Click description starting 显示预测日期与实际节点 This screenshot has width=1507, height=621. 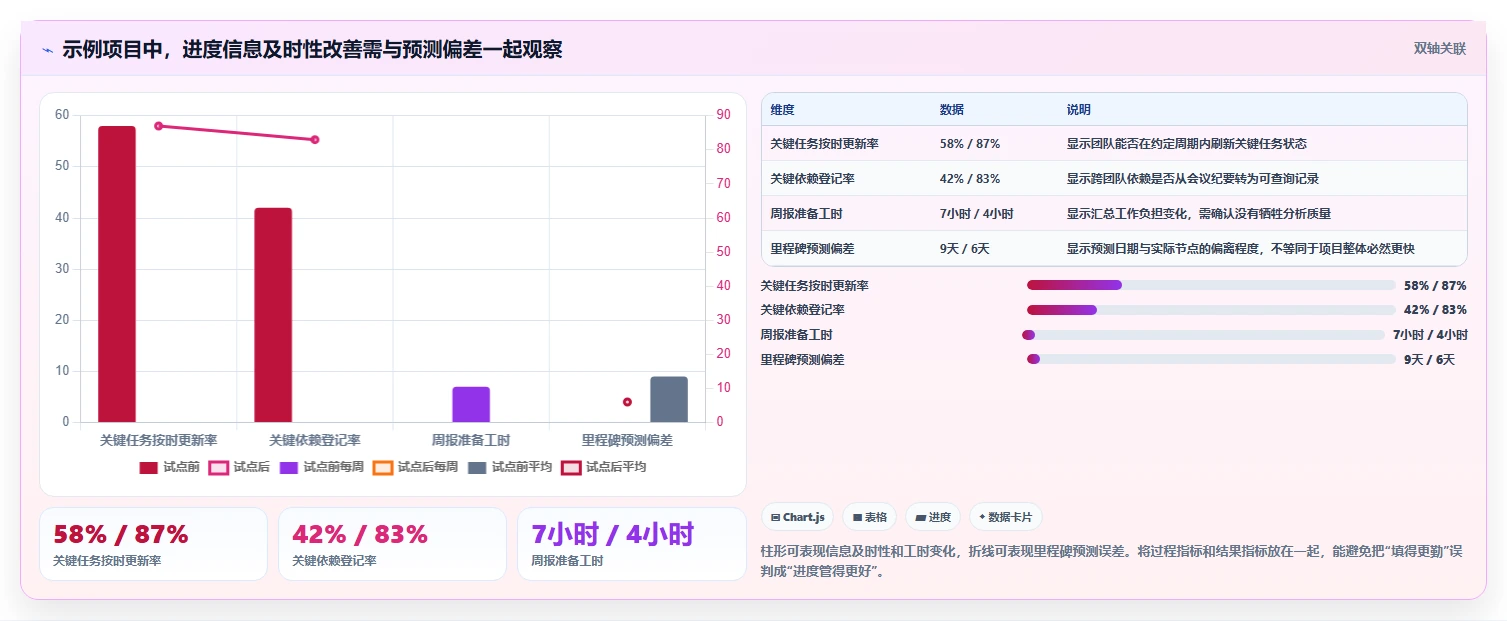pyautogui.click(x=1241, y=249)
